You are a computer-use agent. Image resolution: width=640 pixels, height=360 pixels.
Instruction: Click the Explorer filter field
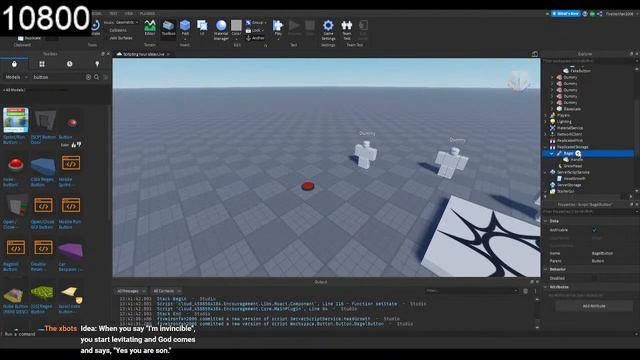[588, 61]
